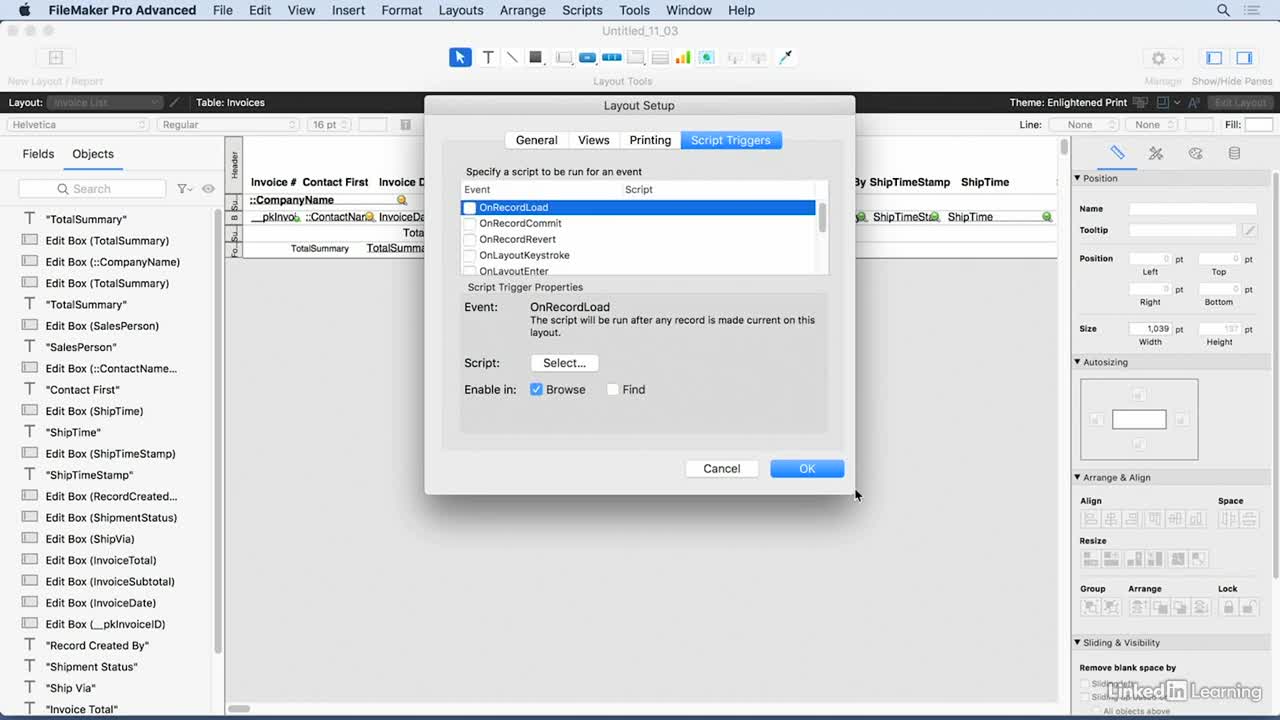This screenshot has height=720, width=1280.
Task: Switch to the Views tab
Action: pyautogui.click(x=594, y=140)
